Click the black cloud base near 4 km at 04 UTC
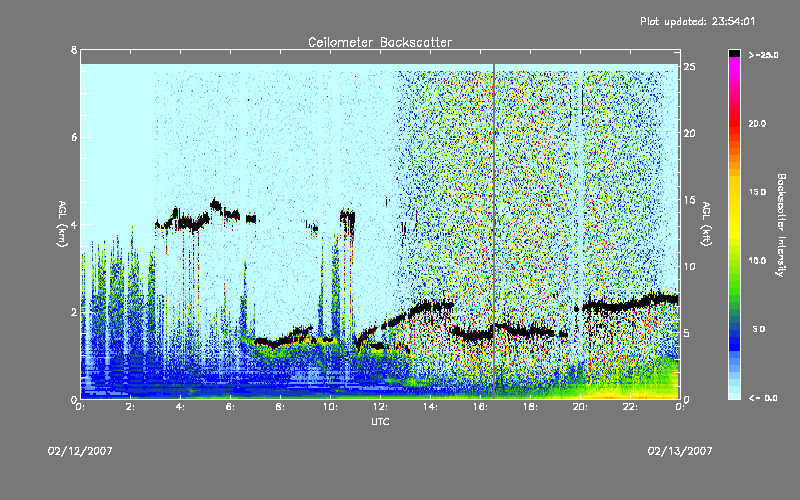This screenshot has height=500, width=800. (184, 222)
